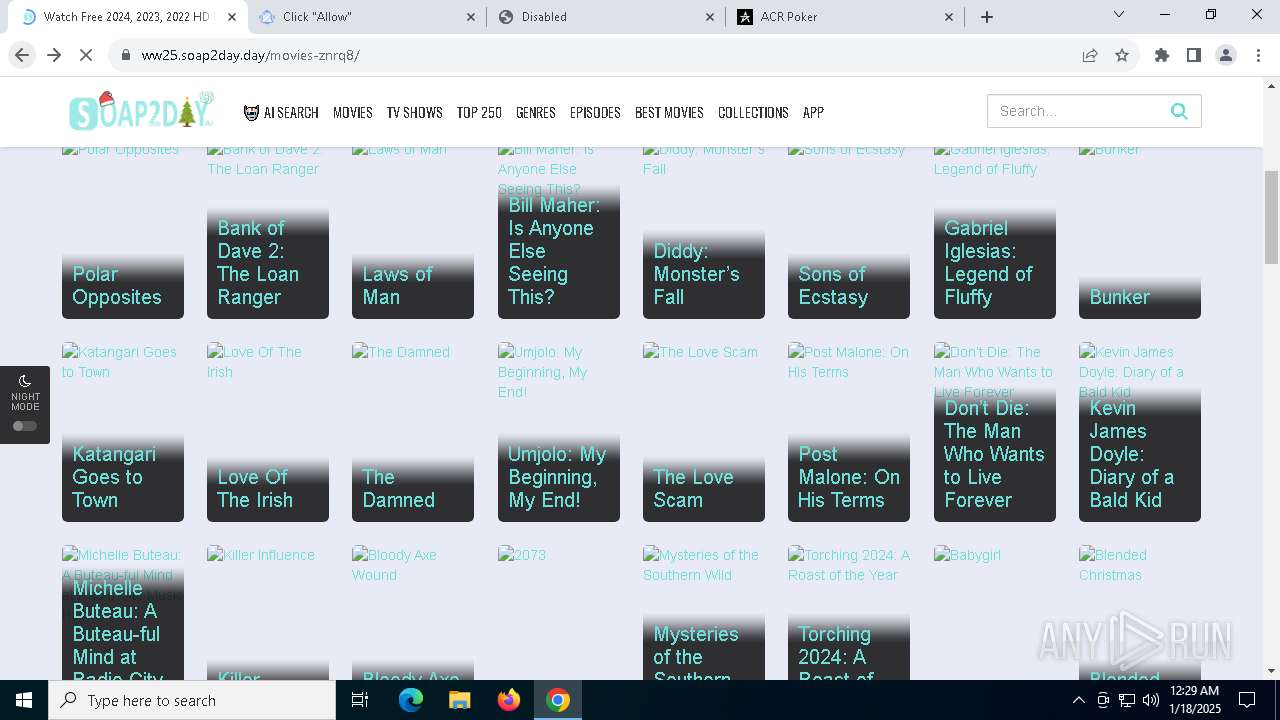1280x720 pixels.
Task: Switch to the ACR Poker tab
Action: click(845, 16)
